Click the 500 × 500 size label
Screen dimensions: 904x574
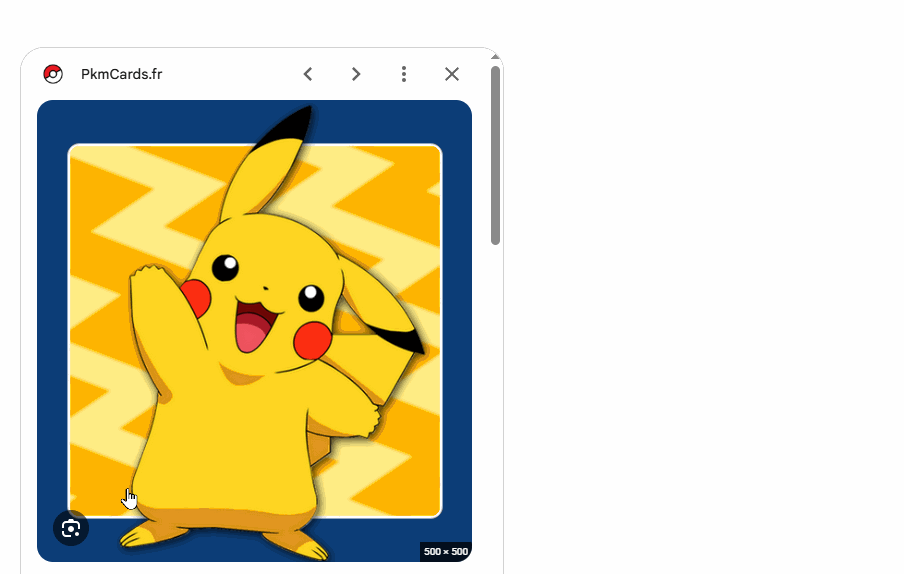tap(446, 552)
